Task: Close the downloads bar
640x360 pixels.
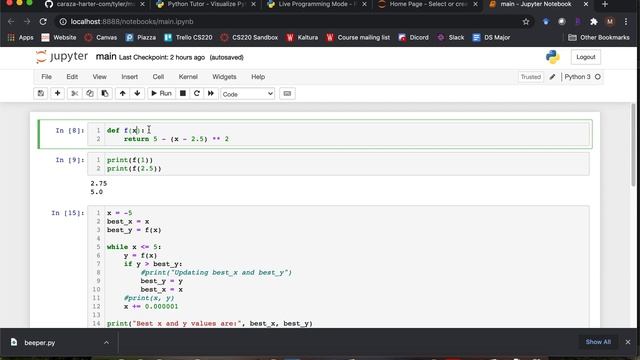Action: [628, 342]
